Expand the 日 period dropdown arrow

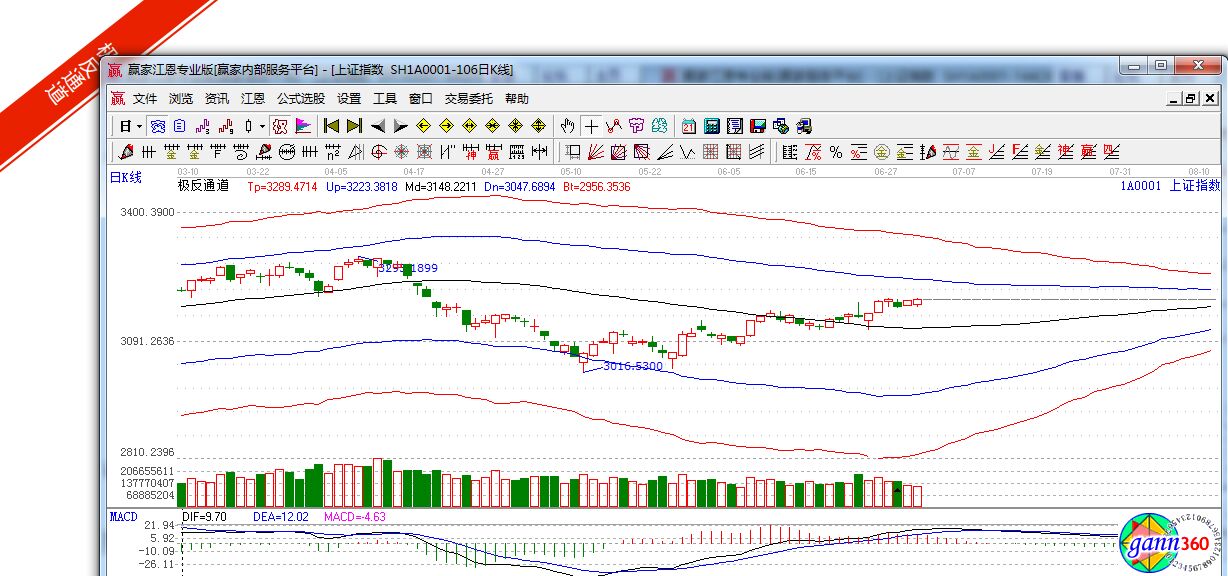(138, 126)
